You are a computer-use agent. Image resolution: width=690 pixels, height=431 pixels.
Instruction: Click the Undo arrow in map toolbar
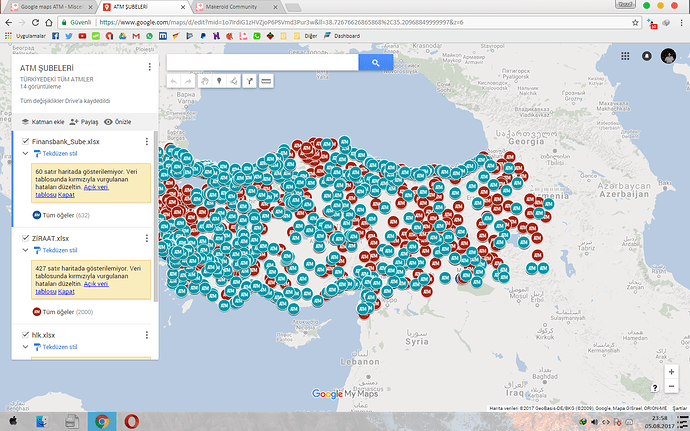174,81
